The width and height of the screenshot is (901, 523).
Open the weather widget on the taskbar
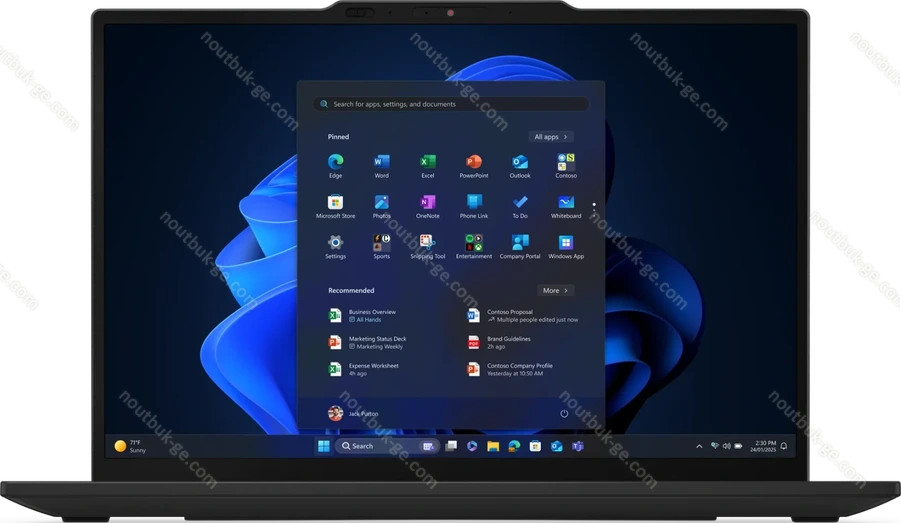click(130, 446)
